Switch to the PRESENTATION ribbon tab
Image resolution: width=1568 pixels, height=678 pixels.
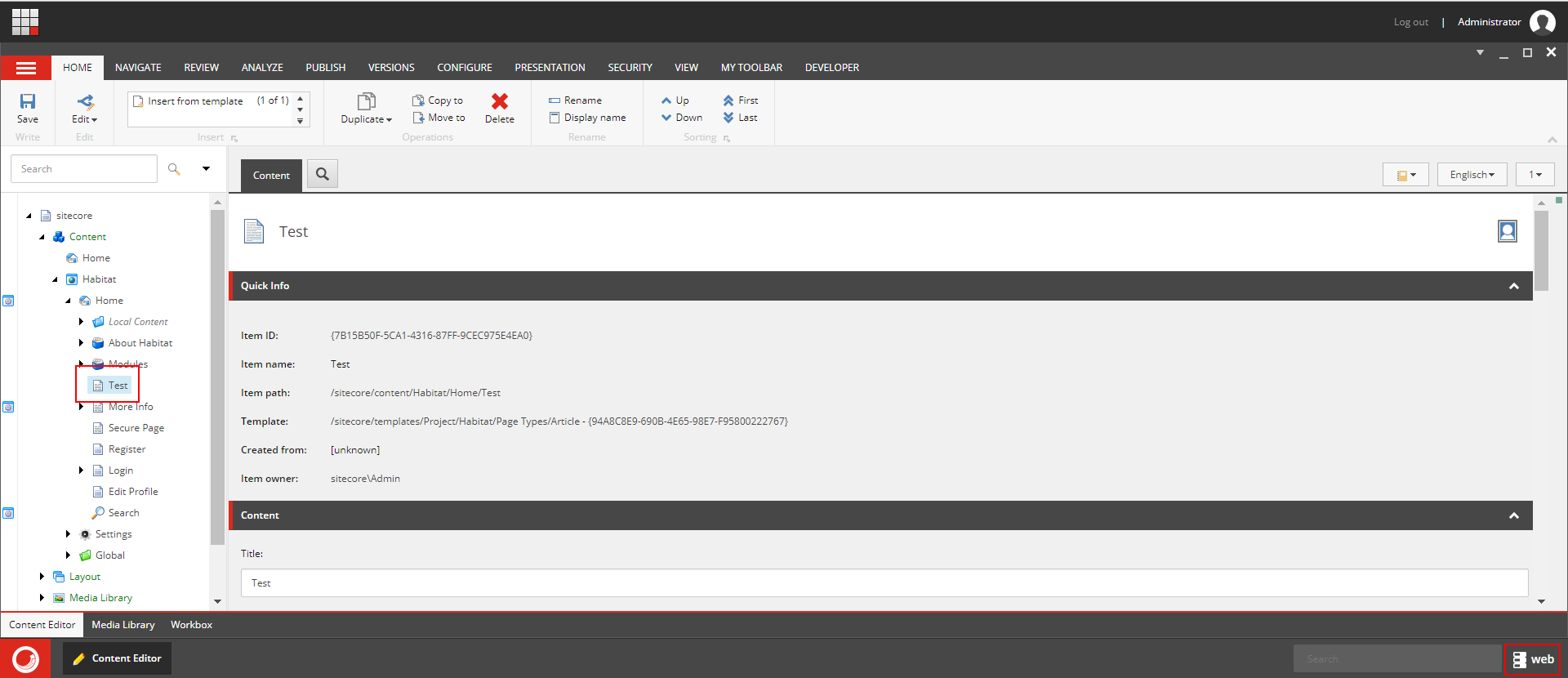pyautogui.click(x=550, y=68)
